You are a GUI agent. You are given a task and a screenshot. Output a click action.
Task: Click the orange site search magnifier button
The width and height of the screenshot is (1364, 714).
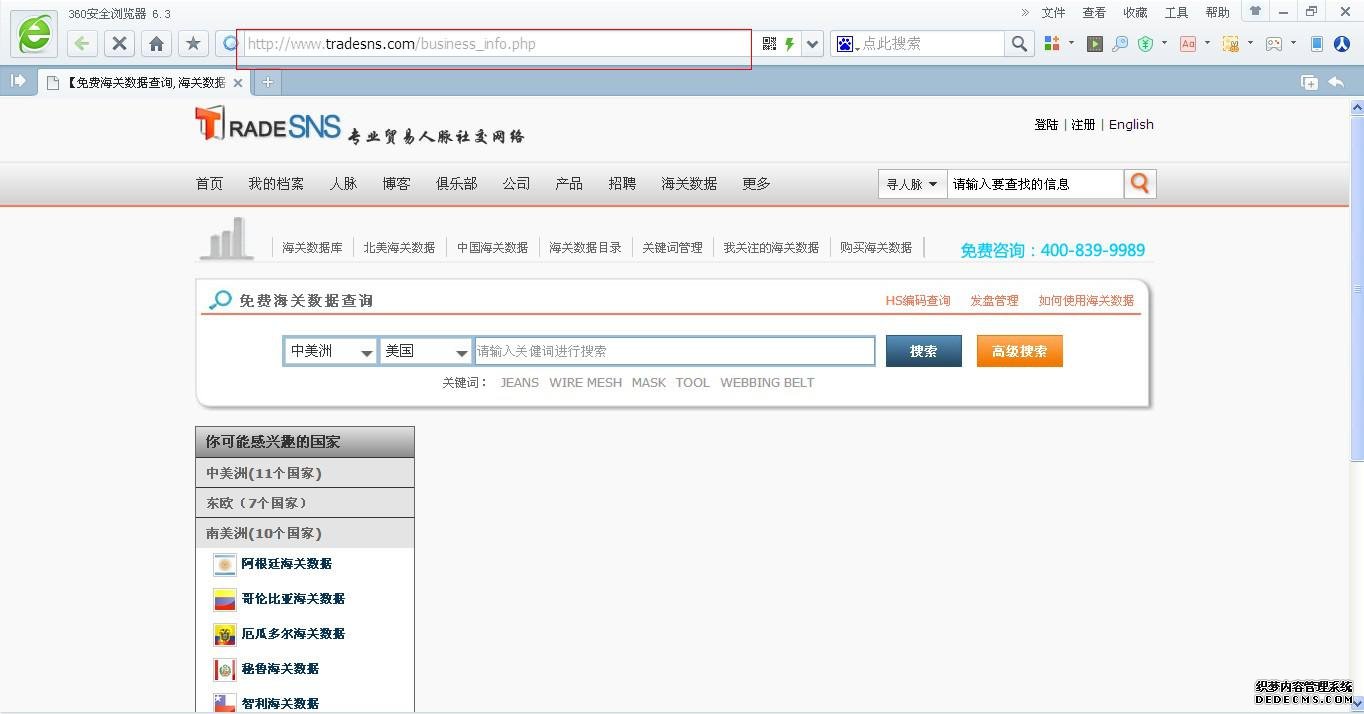point(1140,184)
